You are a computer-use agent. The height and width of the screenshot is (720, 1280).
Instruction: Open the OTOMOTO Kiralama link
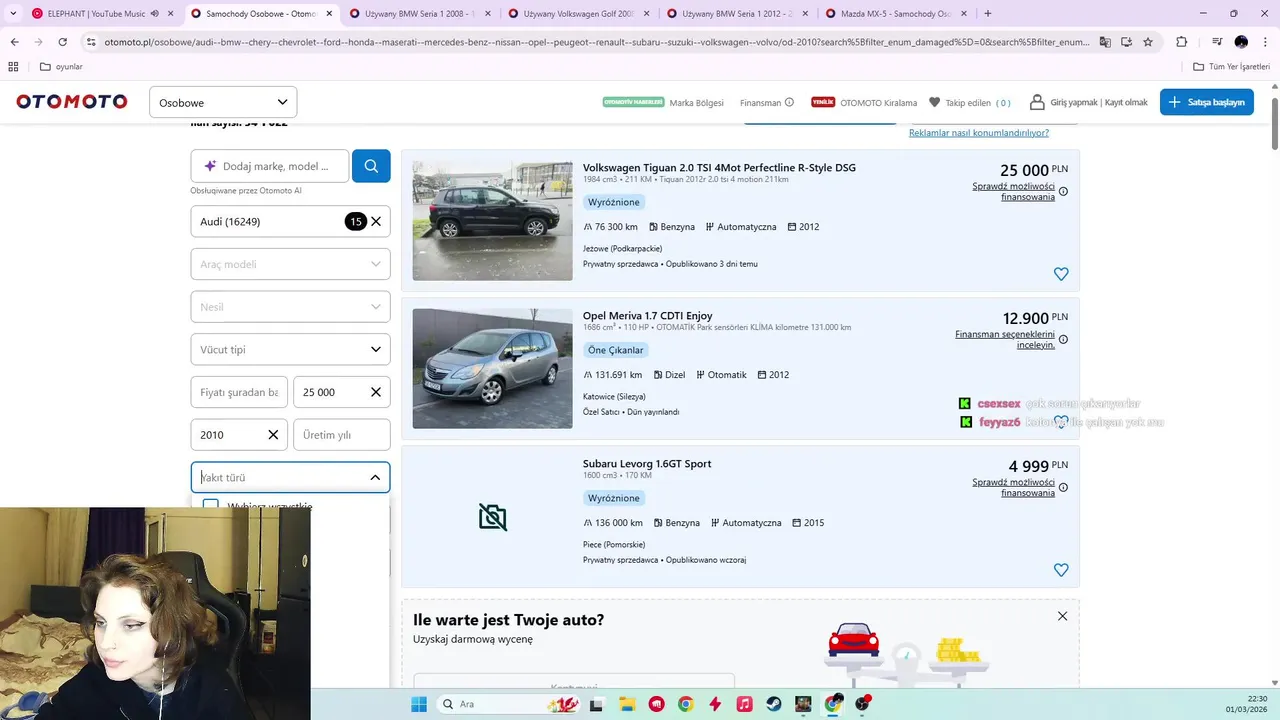(878, 103)
